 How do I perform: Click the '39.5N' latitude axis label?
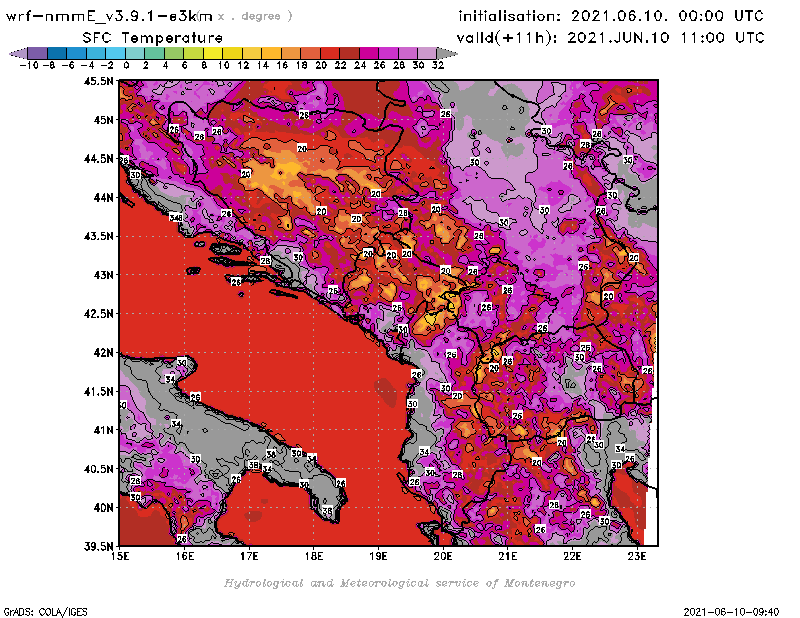pos(98,547)
